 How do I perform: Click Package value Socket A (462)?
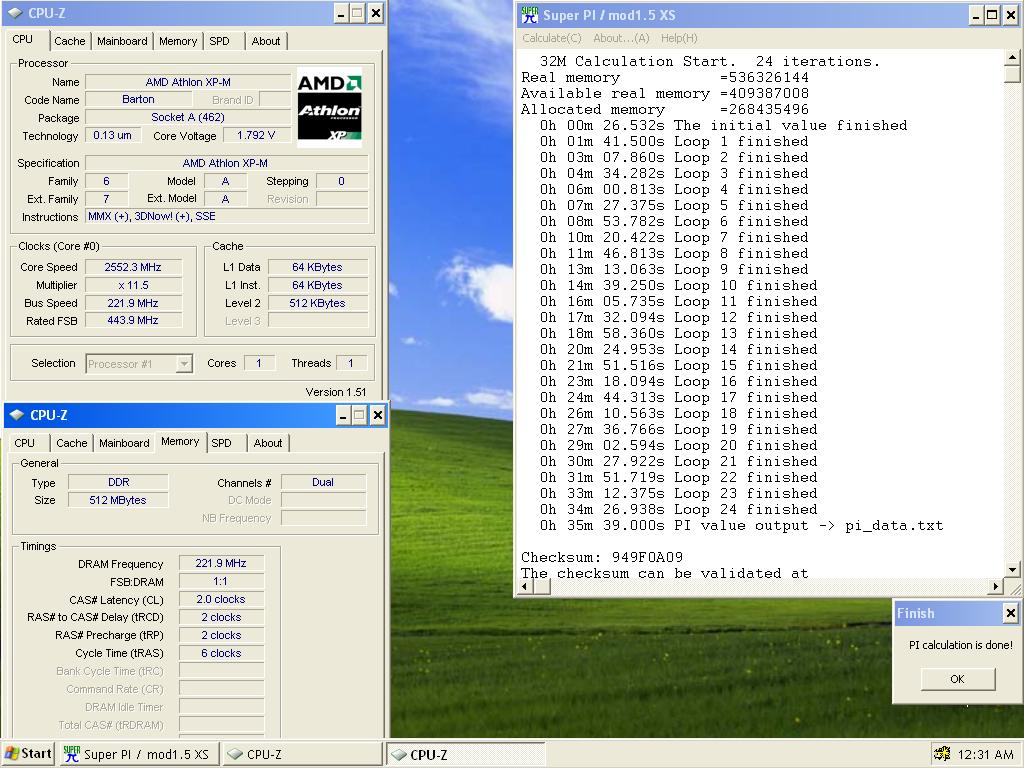[188, 118]
